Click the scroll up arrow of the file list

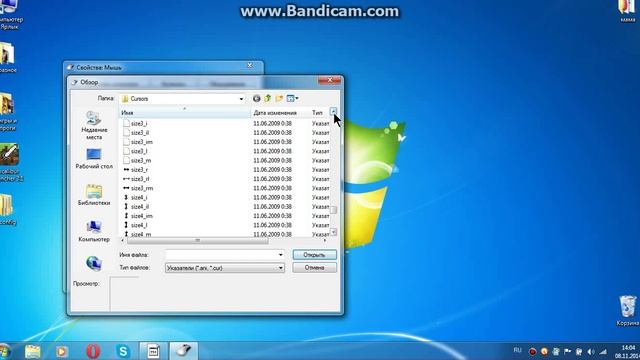click(x=333, y=111)
